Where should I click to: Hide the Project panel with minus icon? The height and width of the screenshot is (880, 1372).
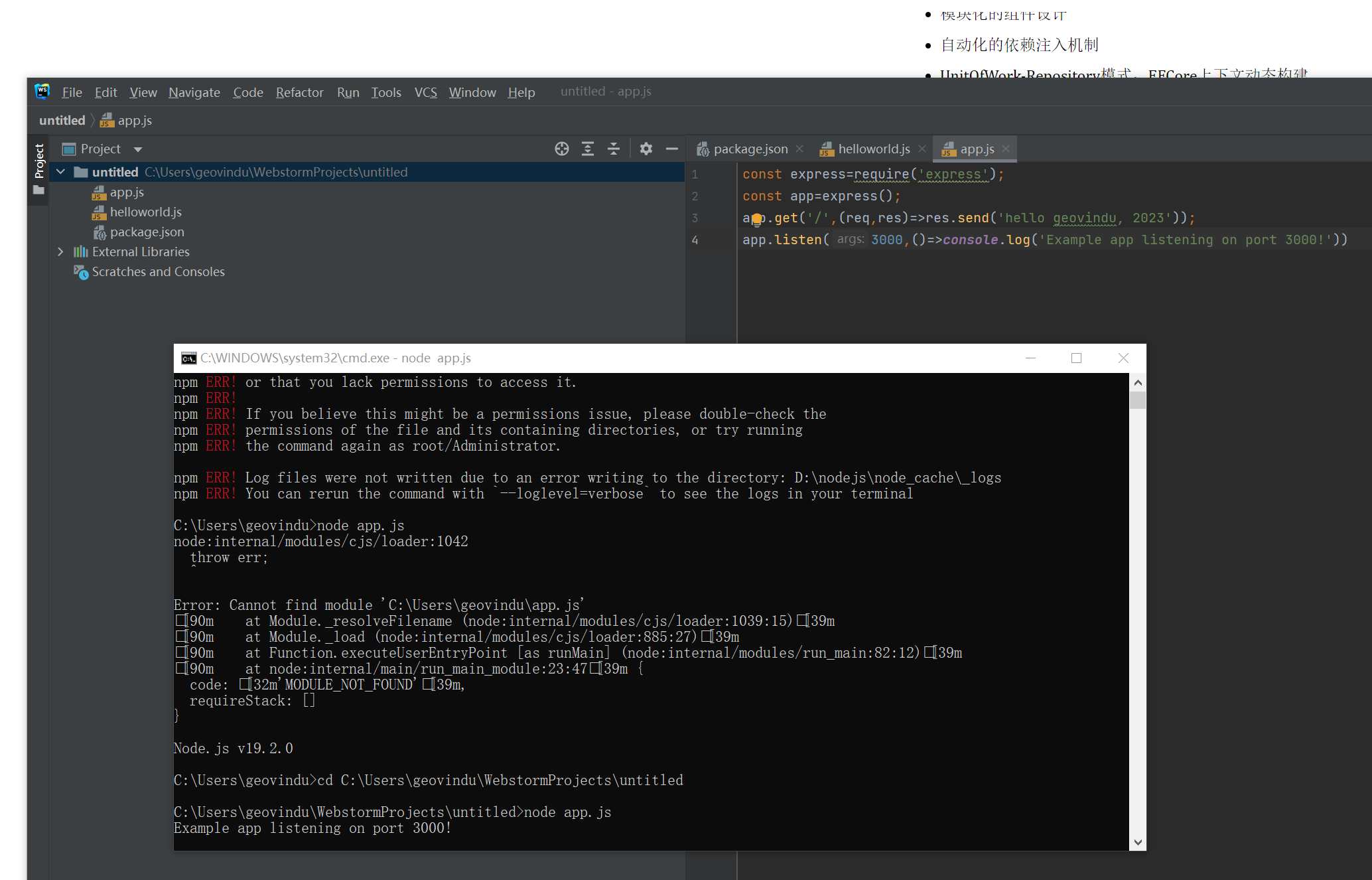click(x=671, y=149)
